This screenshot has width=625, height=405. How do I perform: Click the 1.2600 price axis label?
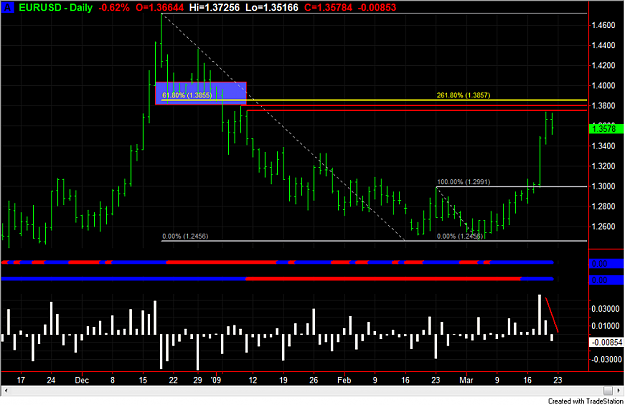[603, 226]
